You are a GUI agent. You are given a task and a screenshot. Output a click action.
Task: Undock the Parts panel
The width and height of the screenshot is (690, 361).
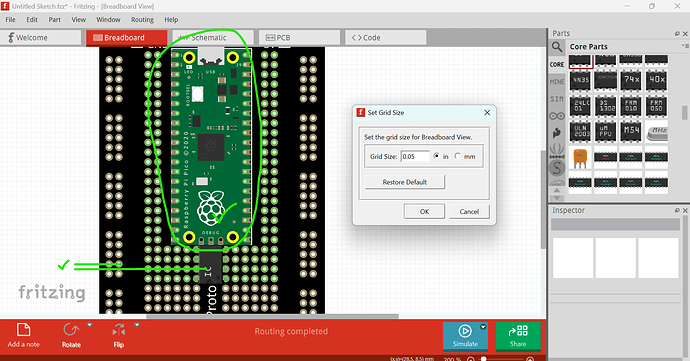tap(677, 33)
